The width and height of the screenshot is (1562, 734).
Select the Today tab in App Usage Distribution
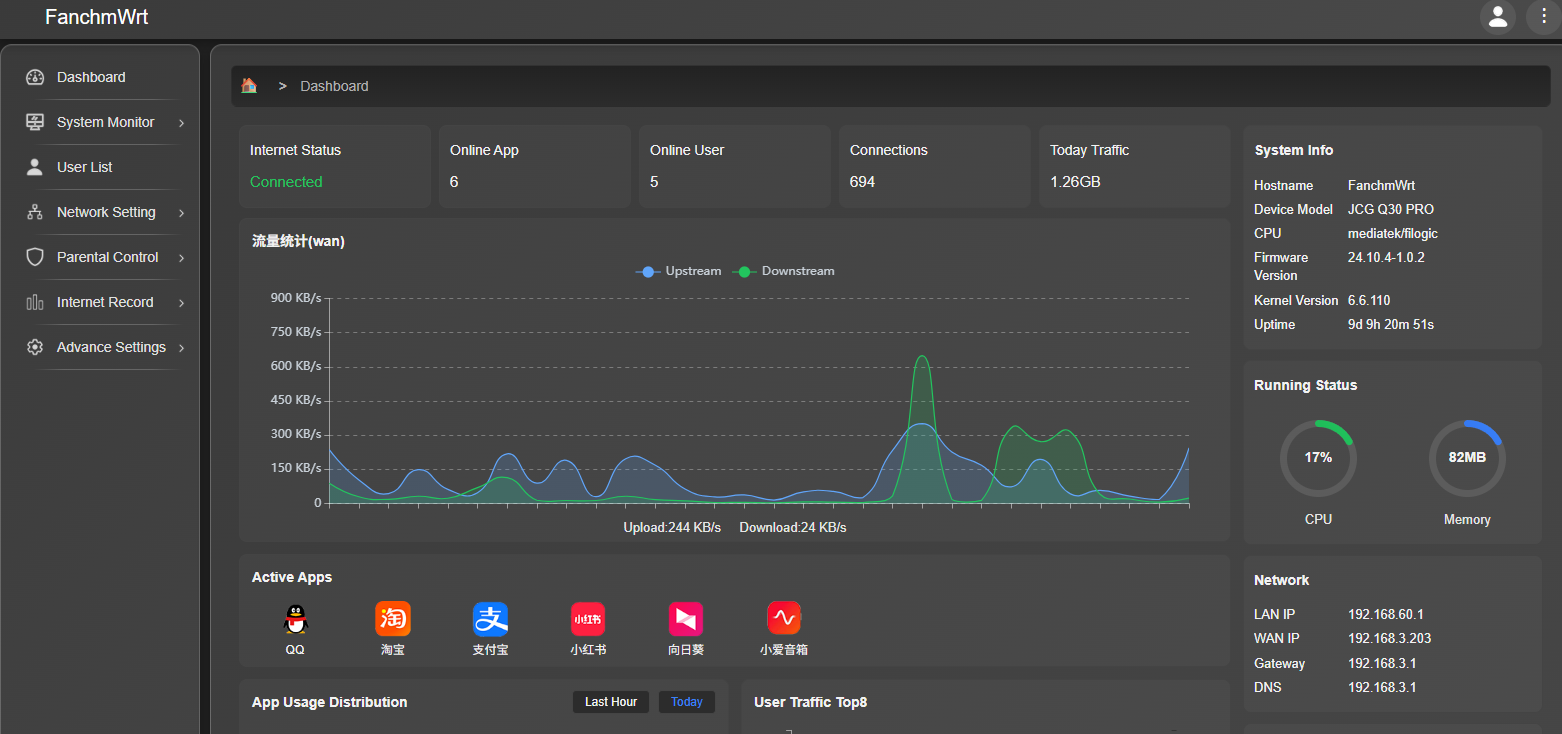(x=686, y=701)
